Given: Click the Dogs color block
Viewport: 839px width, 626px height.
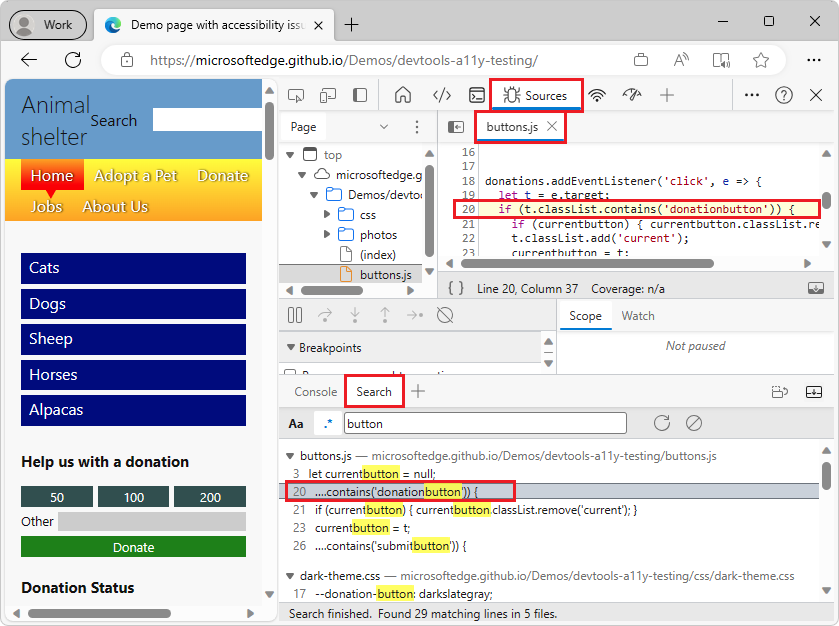Looking at the screenshot, I should pos(133,304).
